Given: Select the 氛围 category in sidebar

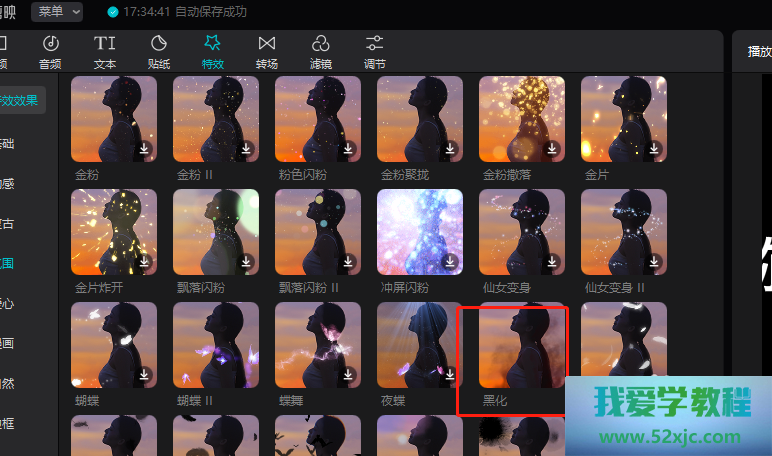Looking at the screenshot, I should [x=8, y=263].
